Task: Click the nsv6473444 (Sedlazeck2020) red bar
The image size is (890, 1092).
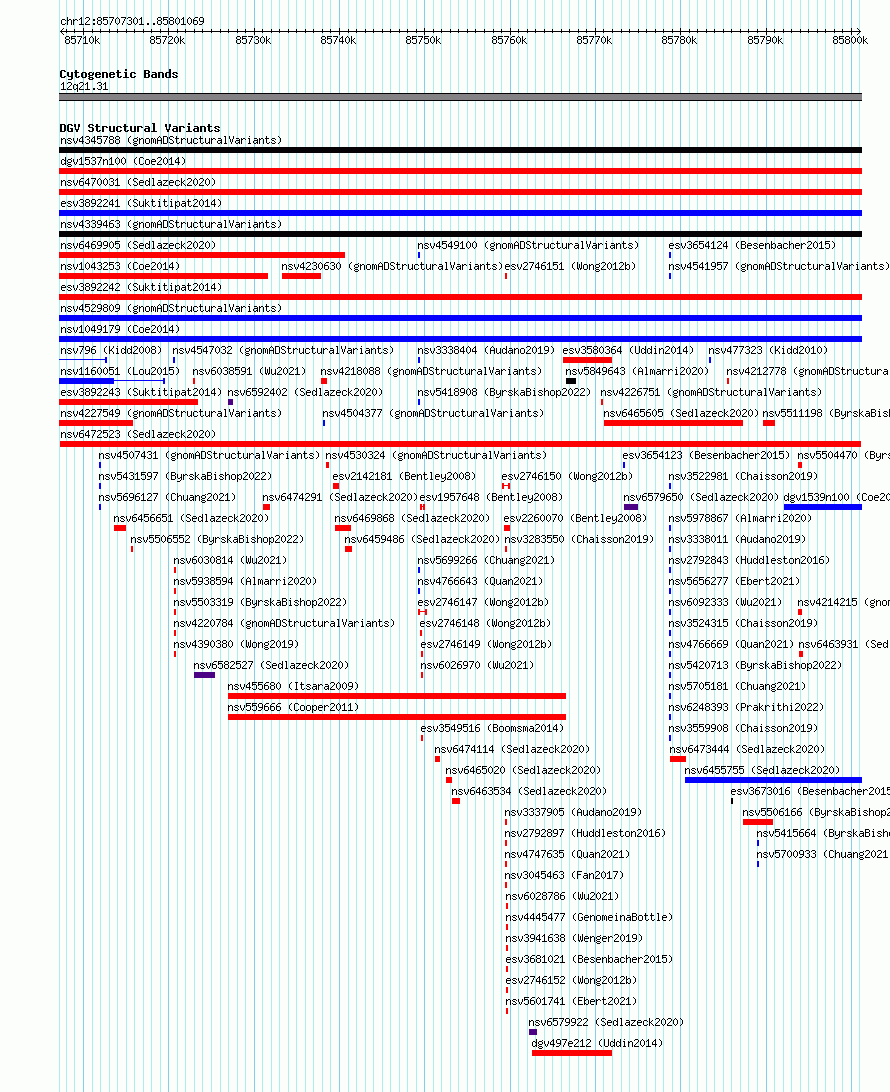Action: coord(678,759)
